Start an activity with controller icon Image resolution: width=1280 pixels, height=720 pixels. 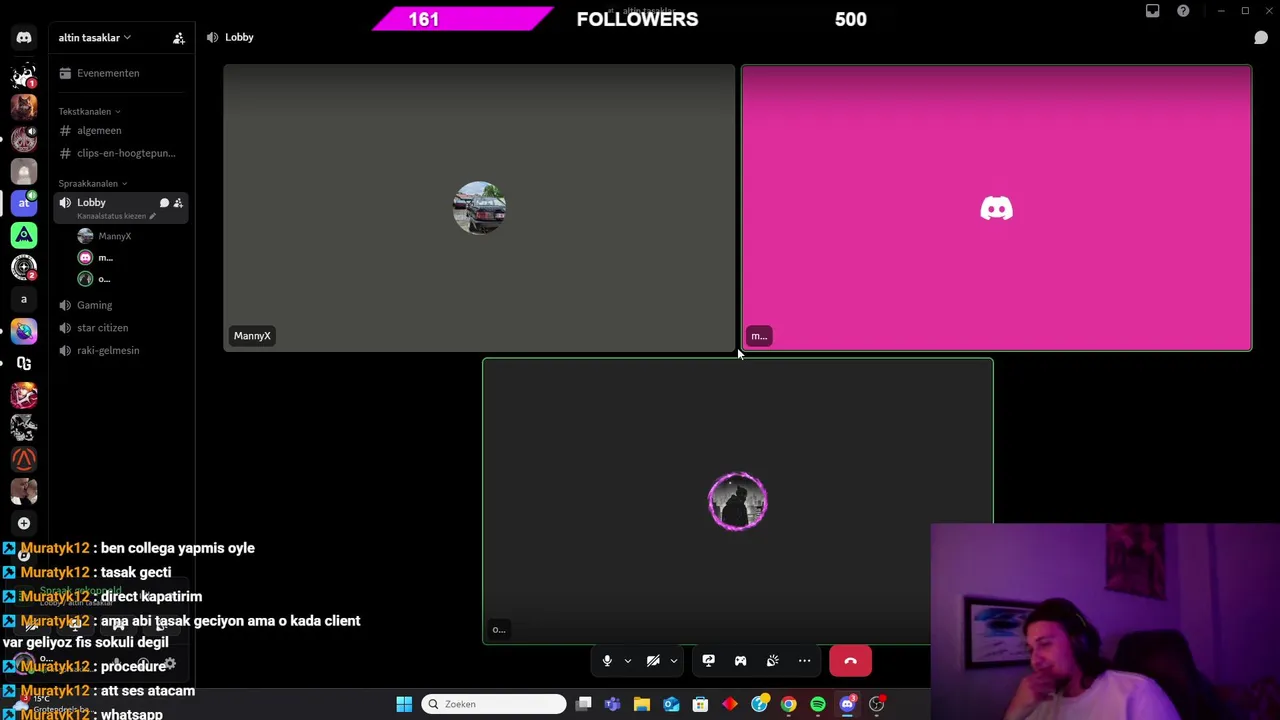(x=740, y=661)
